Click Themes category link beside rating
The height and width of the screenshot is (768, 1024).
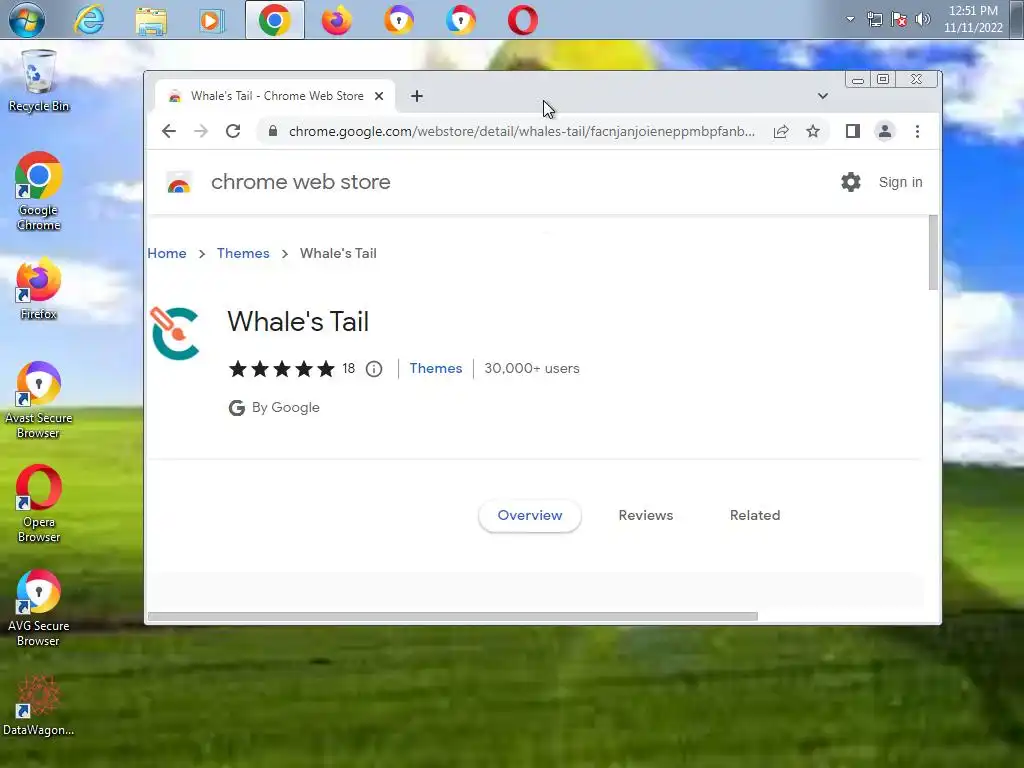click(x=436, y=368)
